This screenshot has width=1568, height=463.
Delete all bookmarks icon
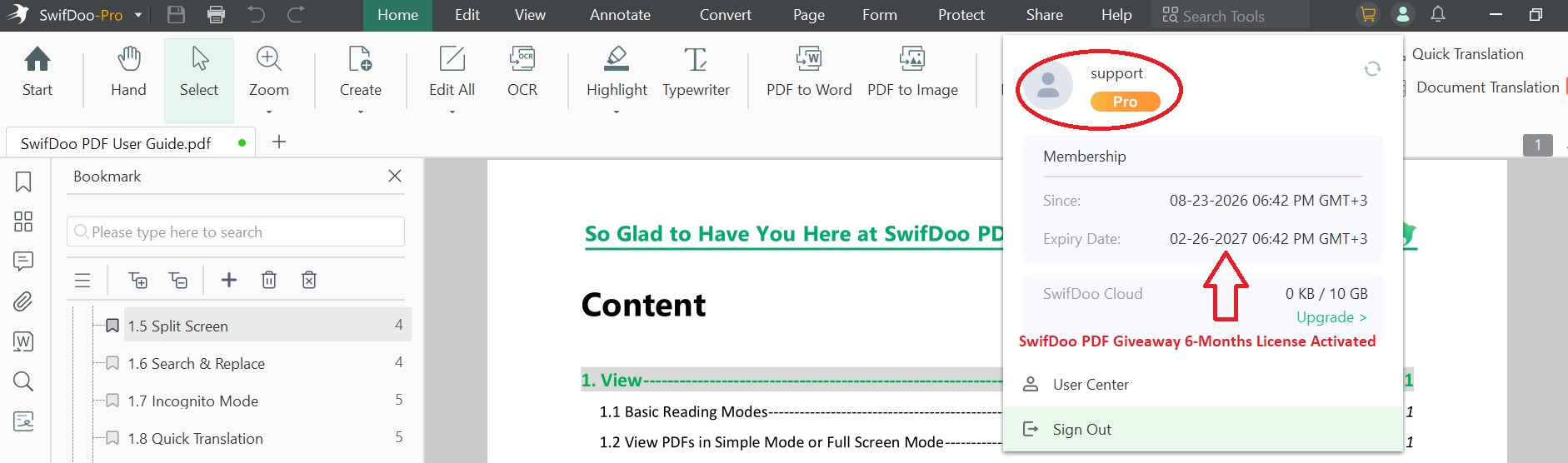[309, 280]
